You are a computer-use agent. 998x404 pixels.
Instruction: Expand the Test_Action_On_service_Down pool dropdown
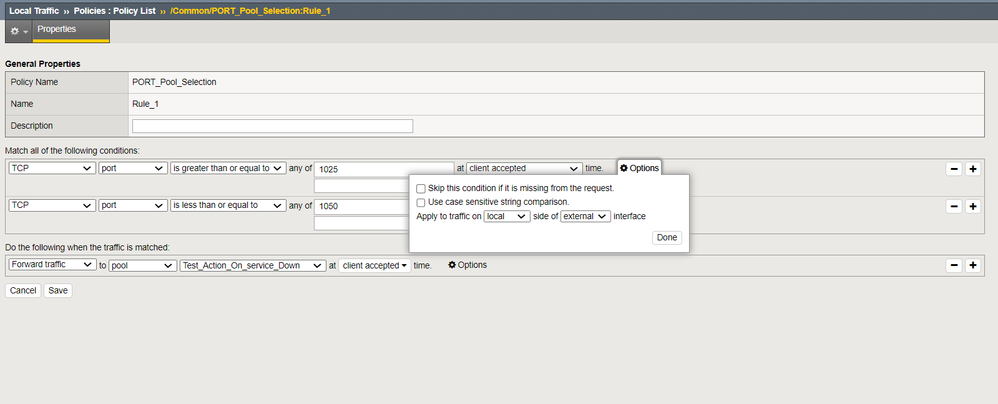point(251,266)
